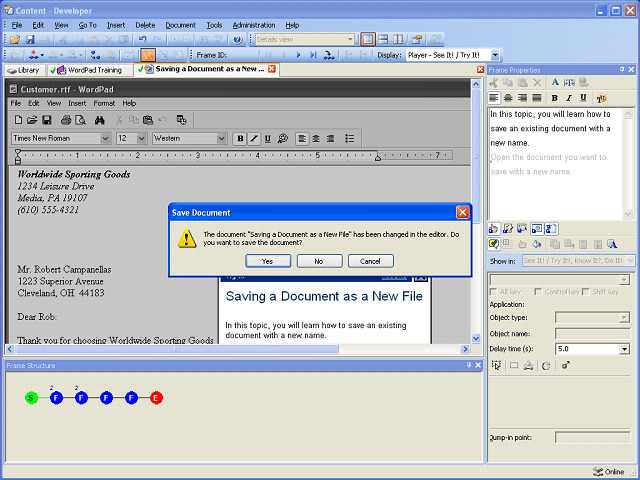Open the Tools menu
Image resolution: width=640 pixels, height=480 pixels.
[x=214, y=25]
